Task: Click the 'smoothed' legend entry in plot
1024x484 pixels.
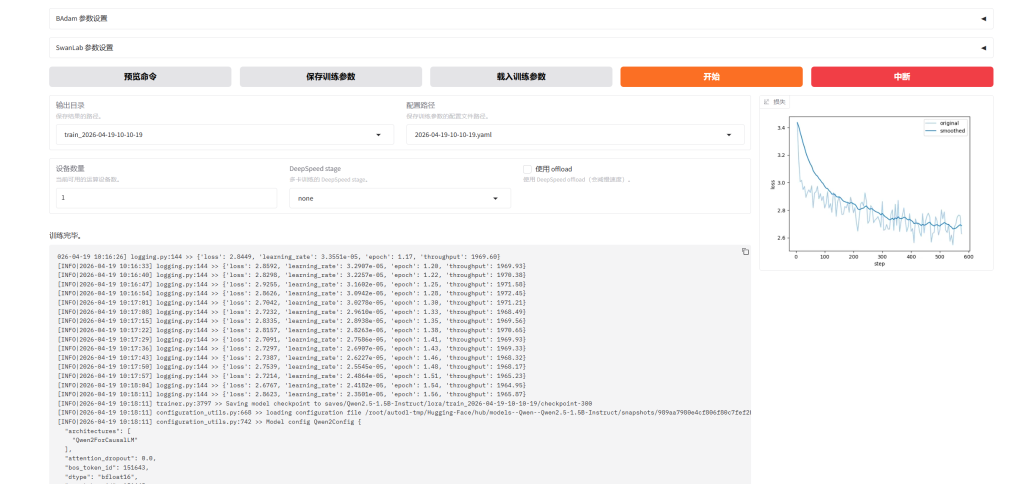Action: point(946,131)
